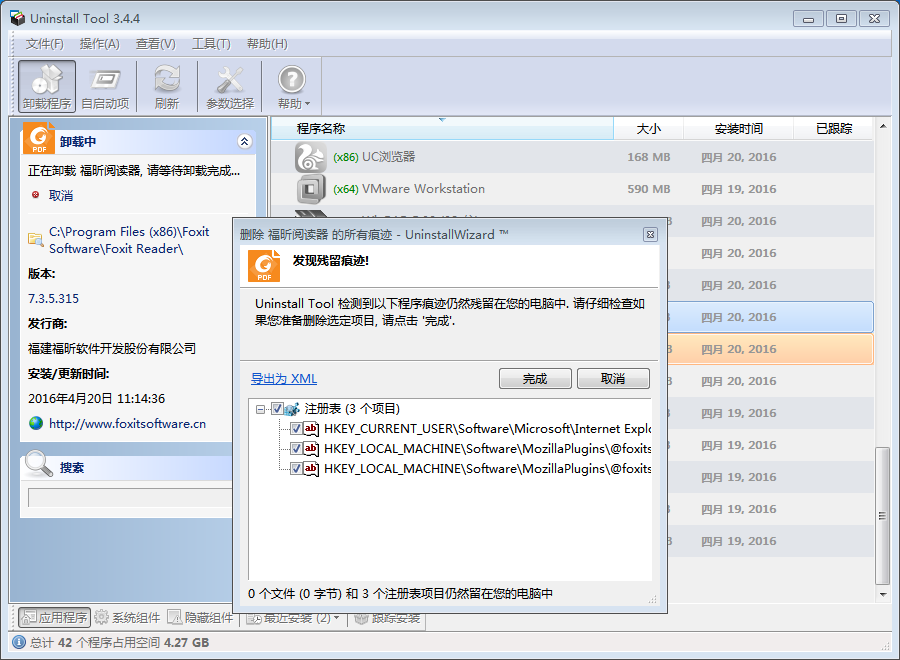
Task: Select the VMware Workstation program icon
Action: (310, 189)
